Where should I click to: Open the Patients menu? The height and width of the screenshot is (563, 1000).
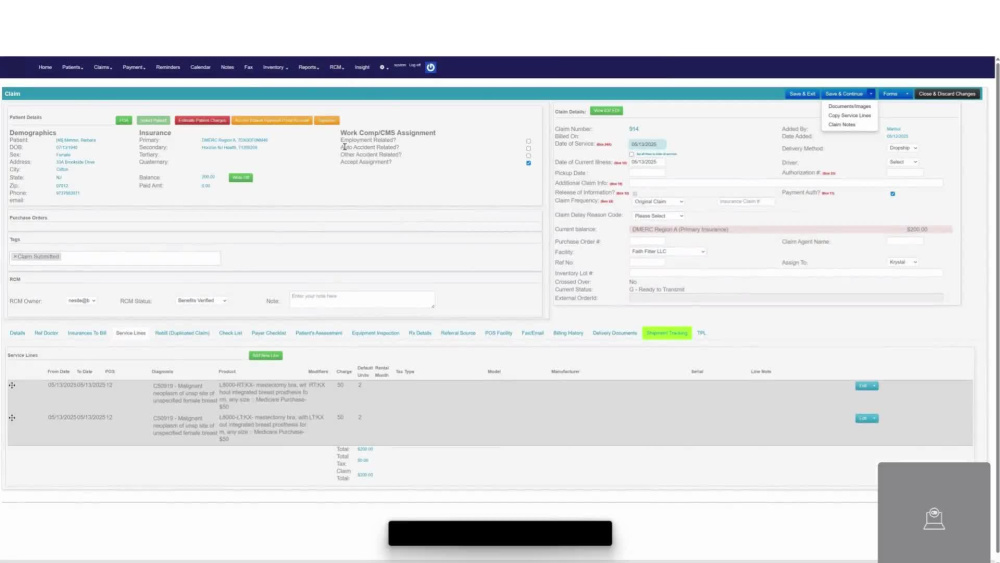[x=72, y=67]
